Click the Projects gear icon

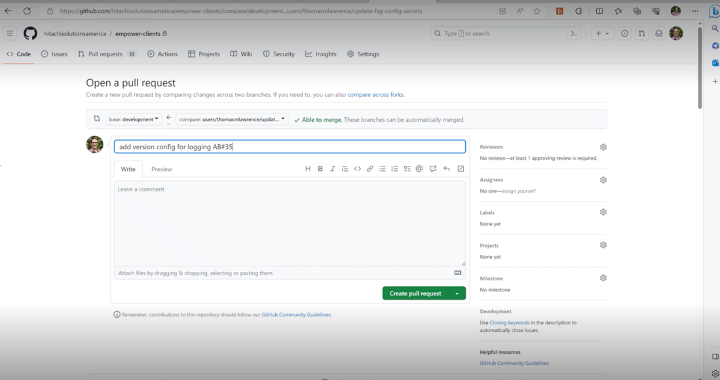tap(603, 245)
